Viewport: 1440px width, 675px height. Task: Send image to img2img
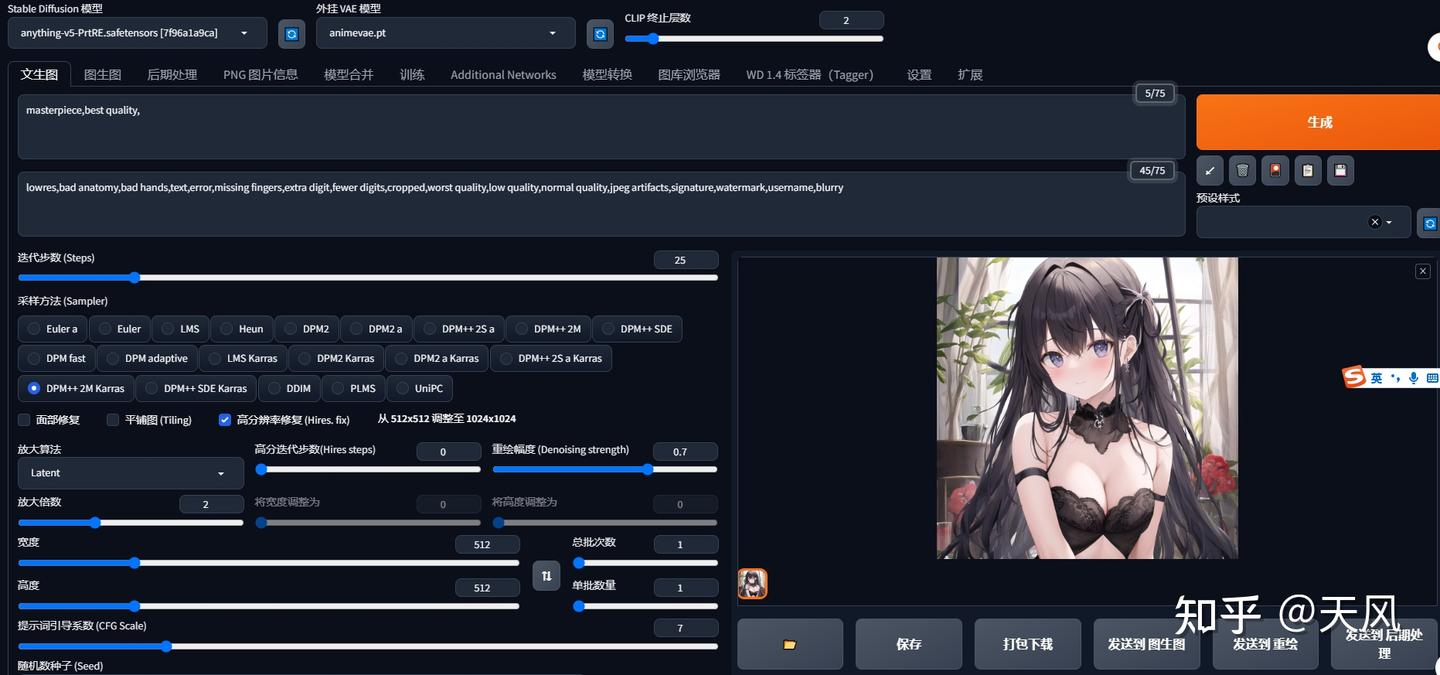[1146, 644]
